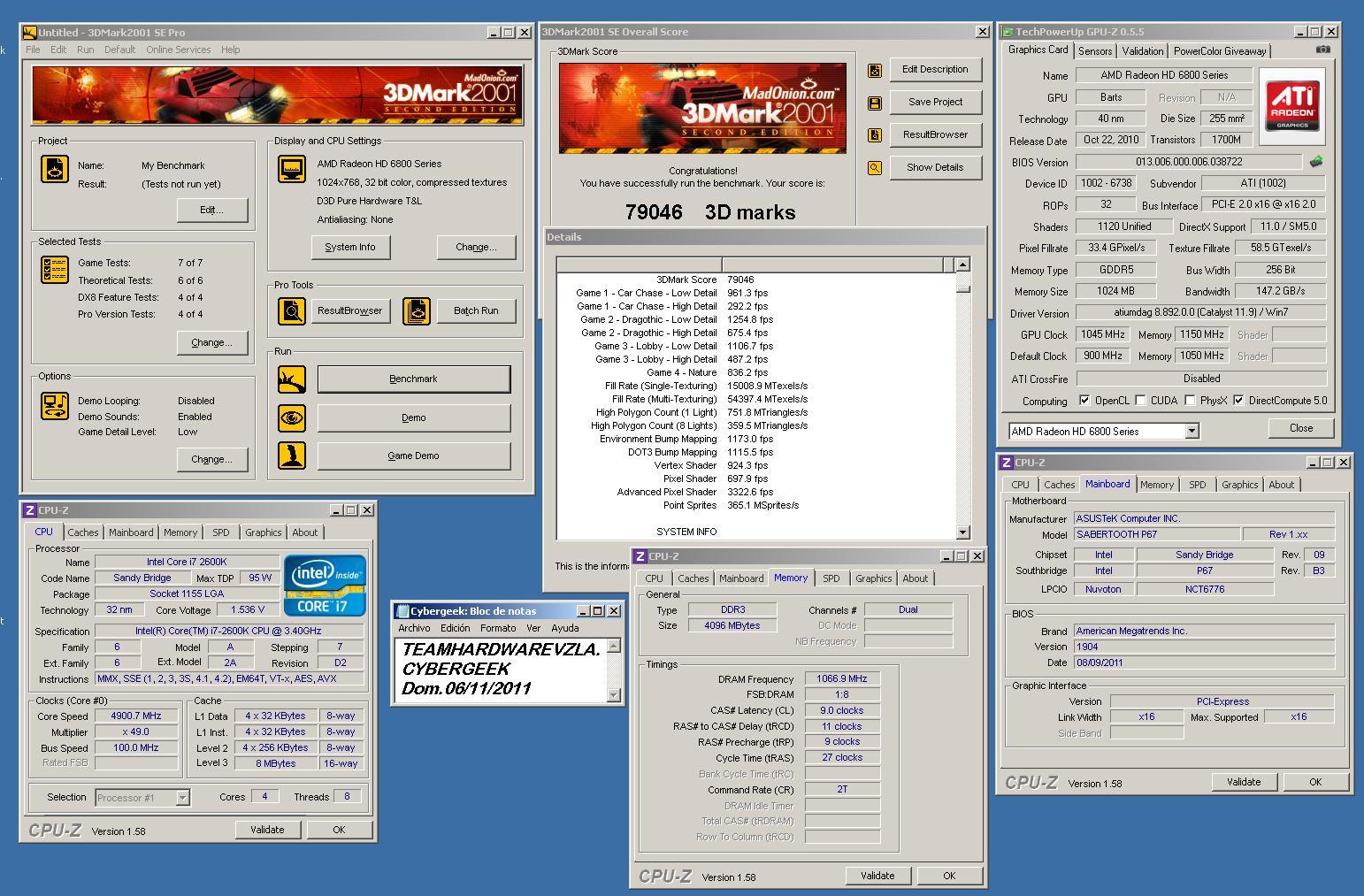The height and width of the screenshot is (896, 1364).
Task: Click the GPU Clock 1045 MHz field
Action: point(1102,334)
